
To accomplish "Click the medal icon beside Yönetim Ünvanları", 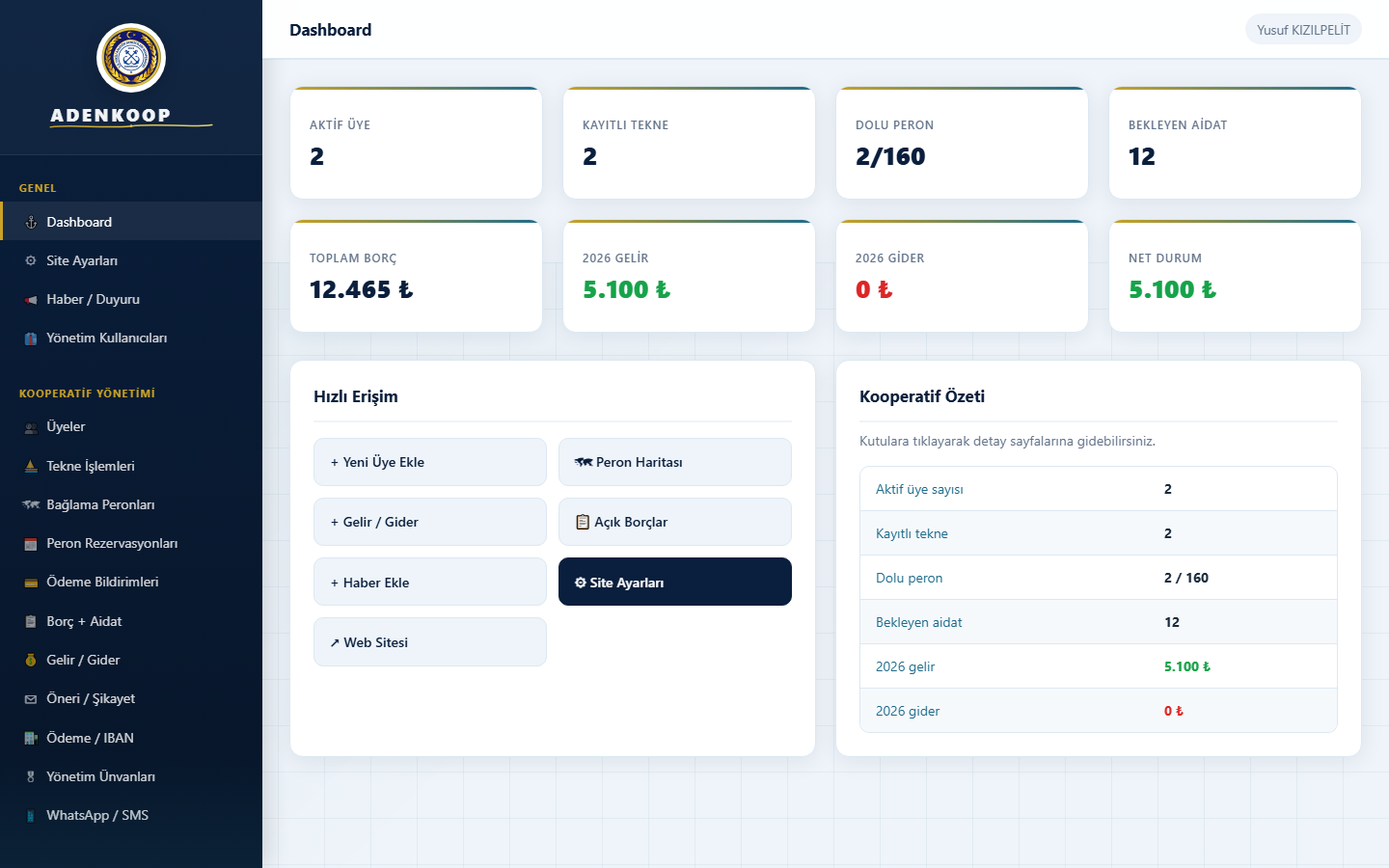I will (31, 776).
